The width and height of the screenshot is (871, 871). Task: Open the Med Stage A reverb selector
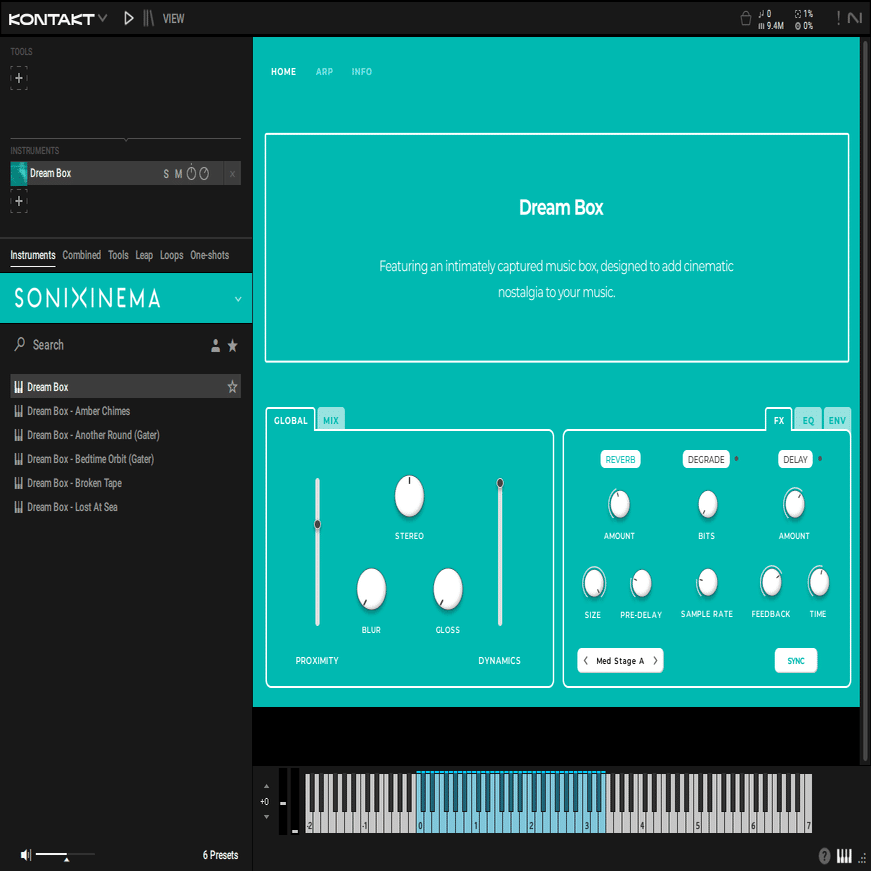tap(620, 660)
